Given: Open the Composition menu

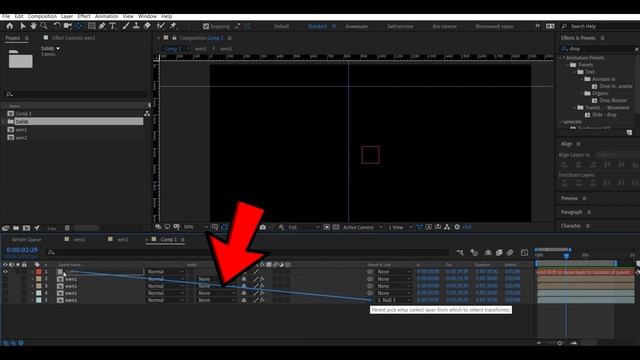Looking at the screenshot, I should [42, 16].
